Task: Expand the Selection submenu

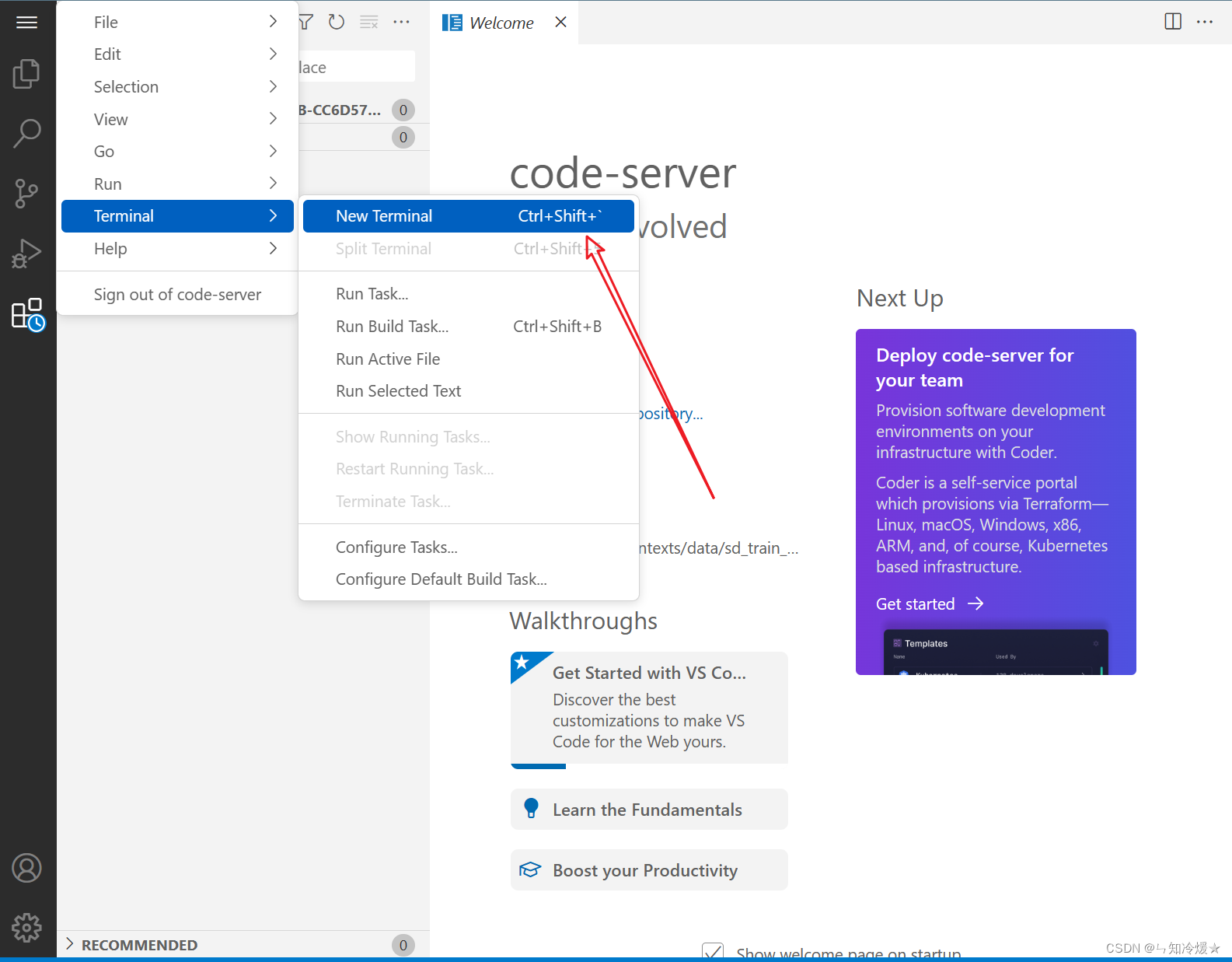Action: pyautogui.click(x=177, y=87)
